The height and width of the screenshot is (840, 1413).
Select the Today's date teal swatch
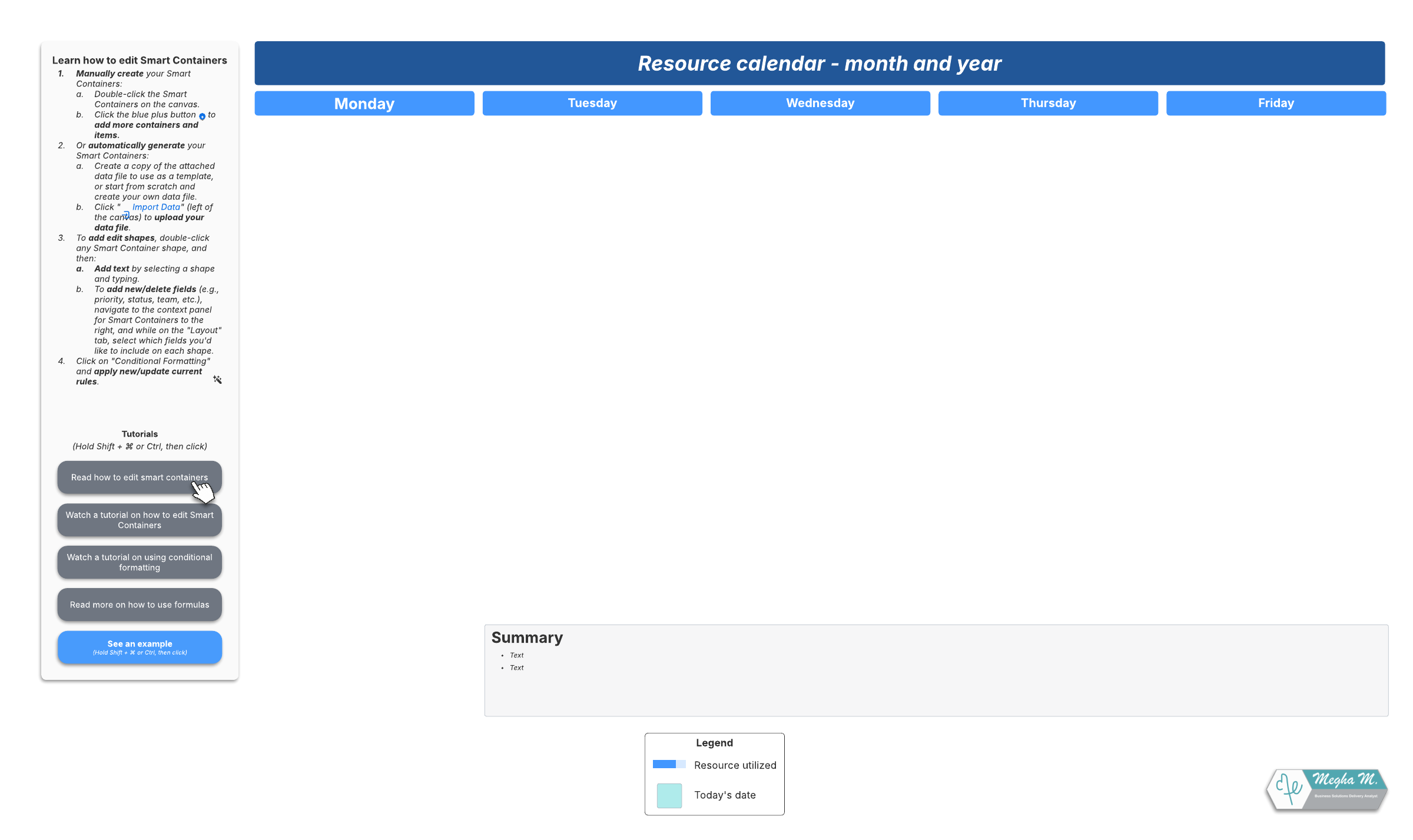tap(669, 795)
